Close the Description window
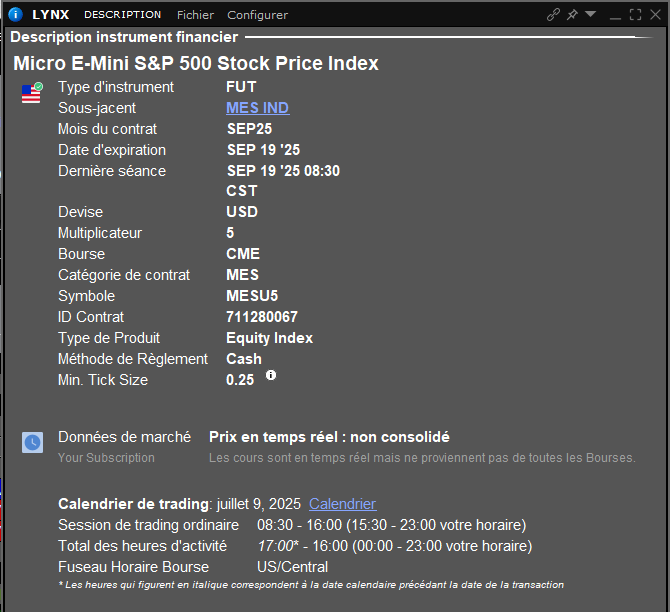Screen dimensions: 670x612 [x=655, y=15]
